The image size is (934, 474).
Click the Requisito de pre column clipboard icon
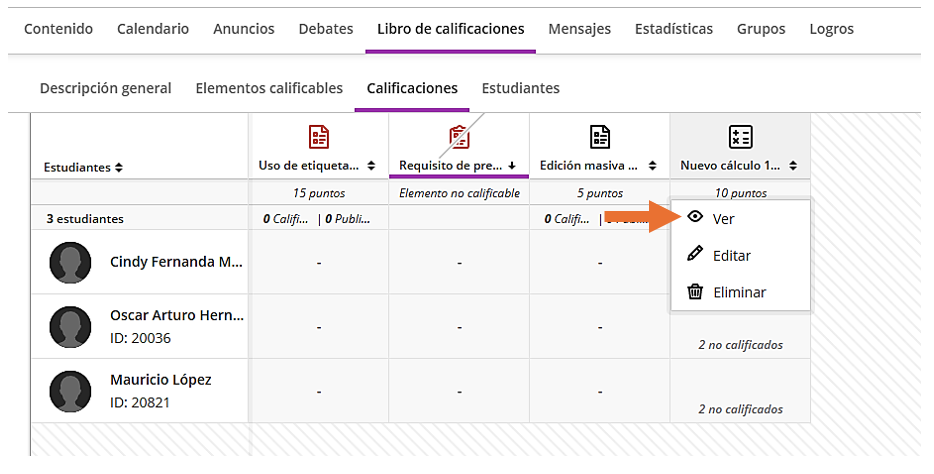(x=459, y=137)
